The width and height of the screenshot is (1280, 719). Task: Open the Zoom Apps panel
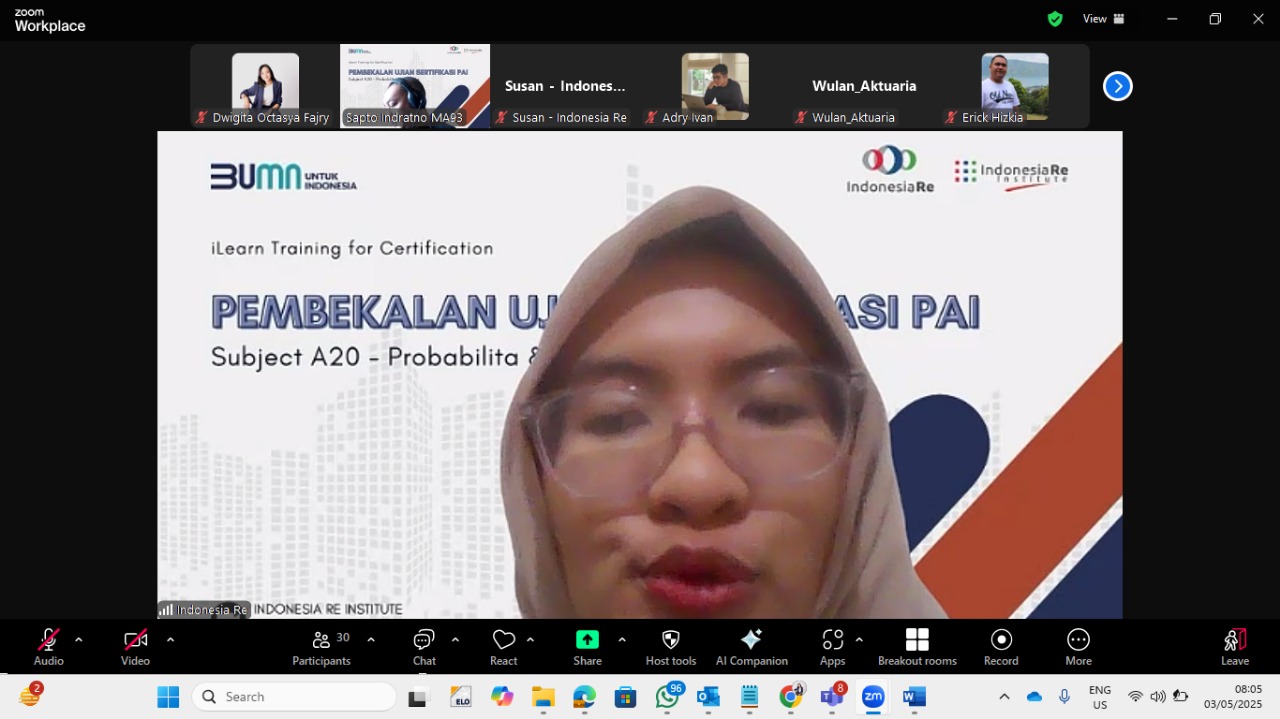click(x=832, y=647)
